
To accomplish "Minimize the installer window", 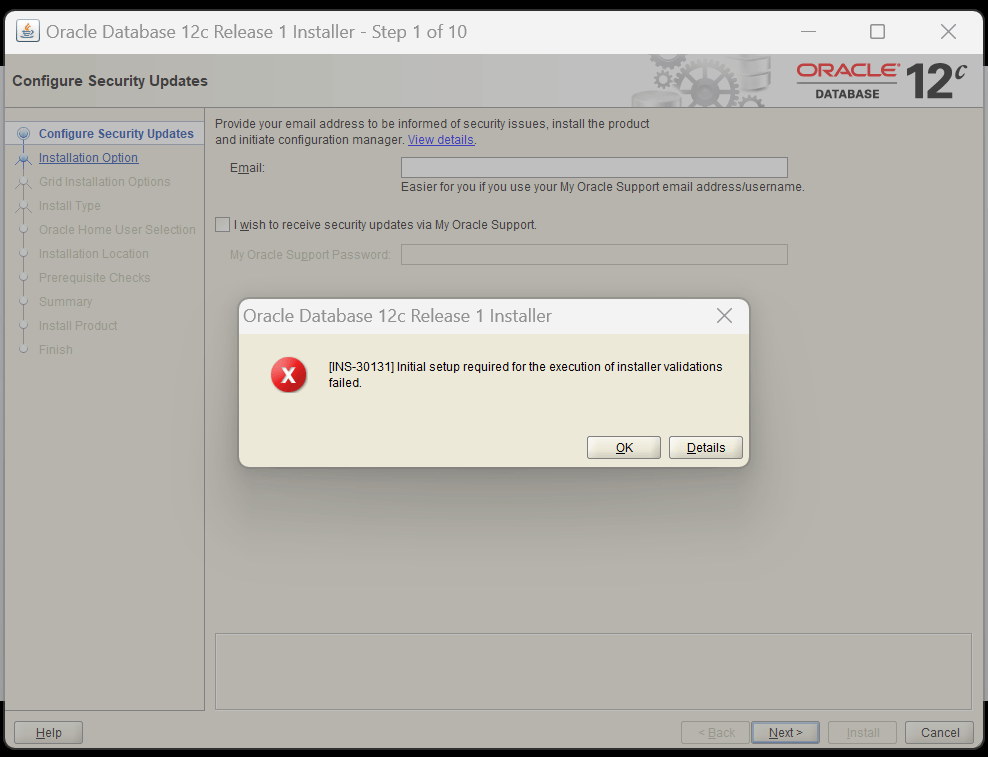I will click(x=808, y=32).
